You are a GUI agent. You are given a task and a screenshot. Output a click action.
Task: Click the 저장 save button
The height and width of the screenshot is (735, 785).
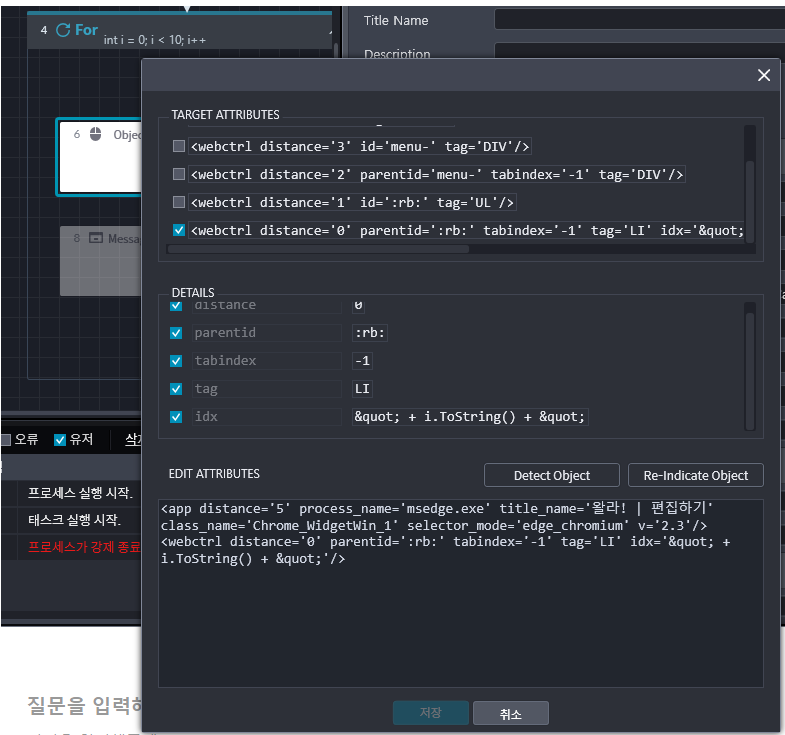click(431, 712)
